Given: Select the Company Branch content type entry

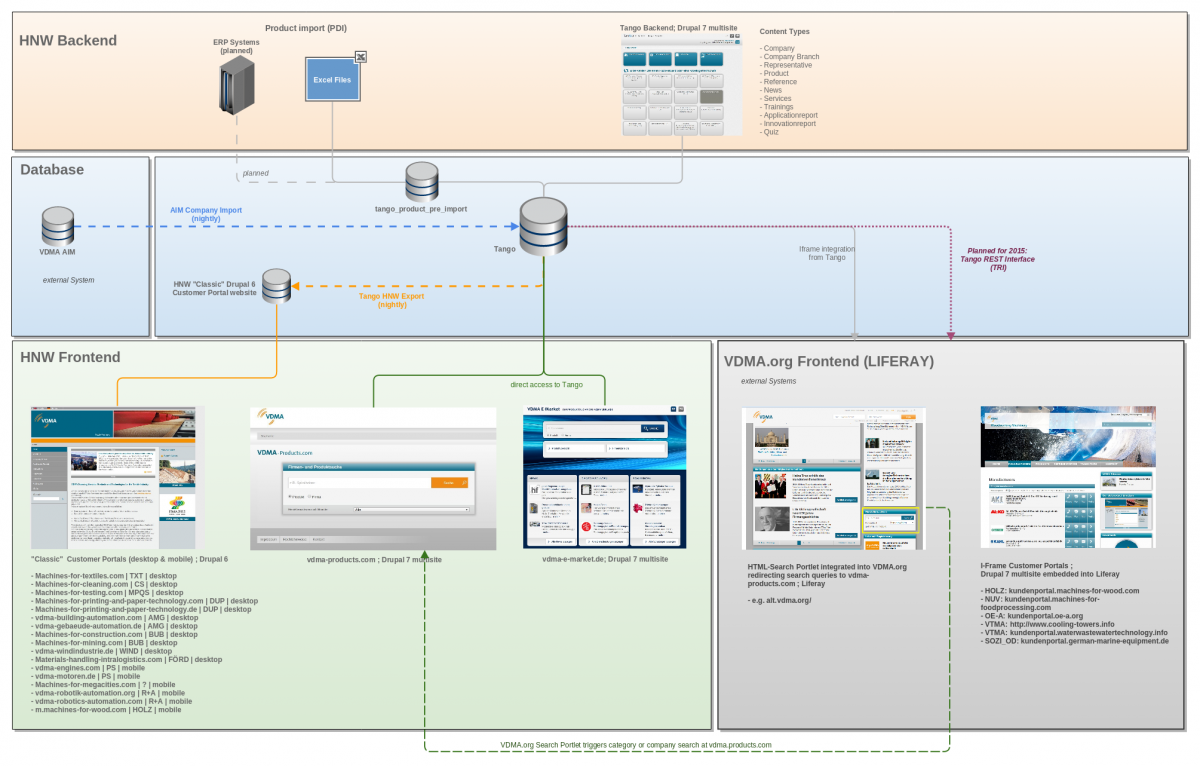Looking at the screenshot, I should click(790, 57).
